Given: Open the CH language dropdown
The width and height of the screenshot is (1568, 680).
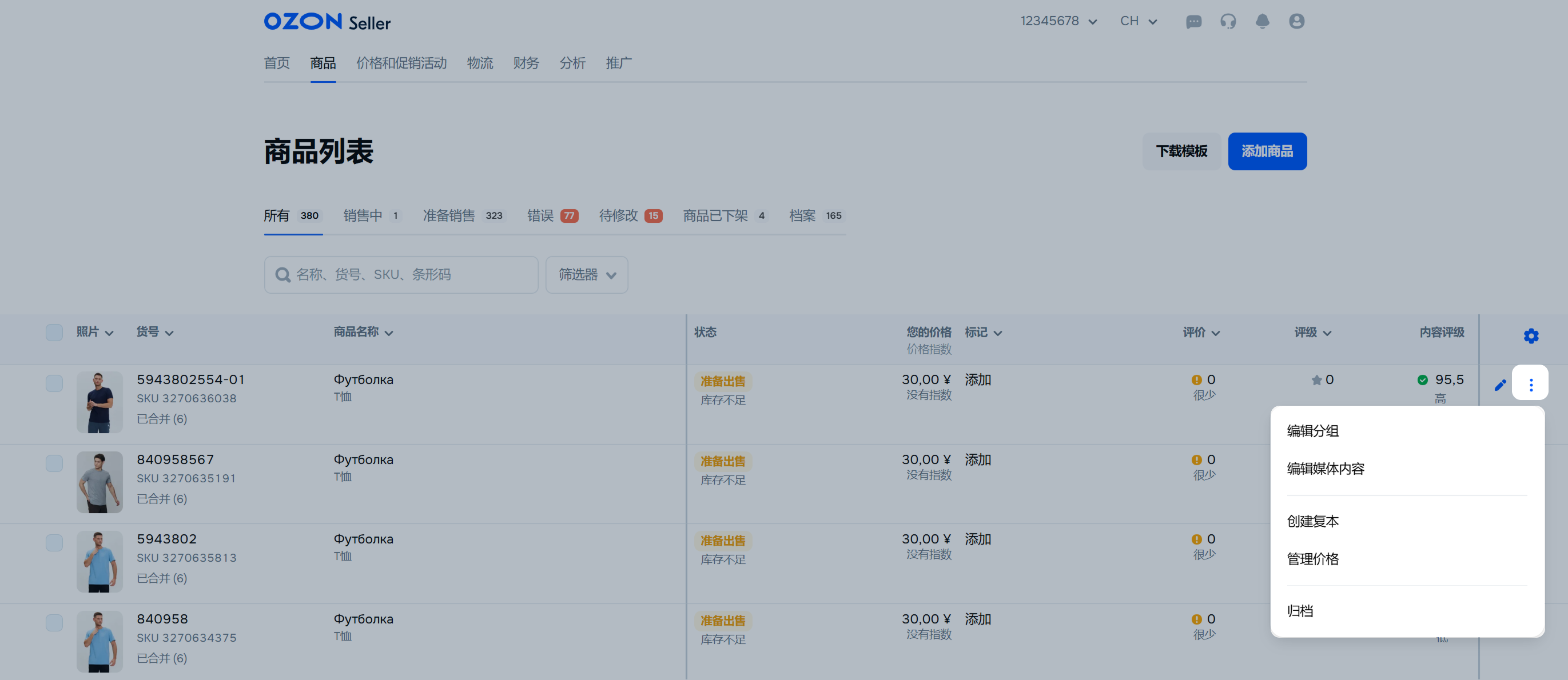Looking at the screenshot, I should (x=1137, y=21).
